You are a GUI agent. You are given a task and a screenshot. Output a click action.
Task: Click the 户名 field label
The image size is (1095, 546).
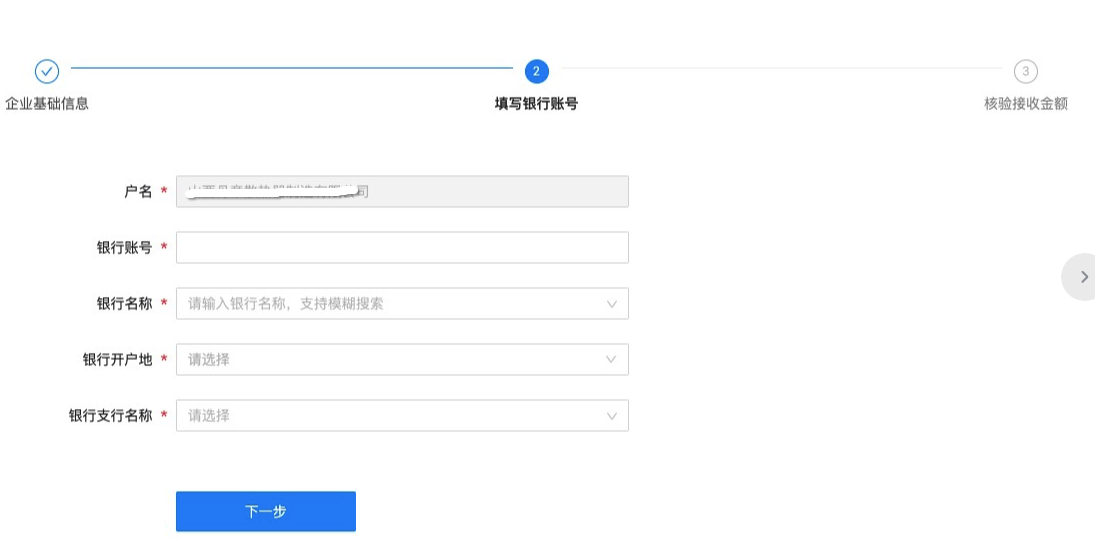[137, 192]
